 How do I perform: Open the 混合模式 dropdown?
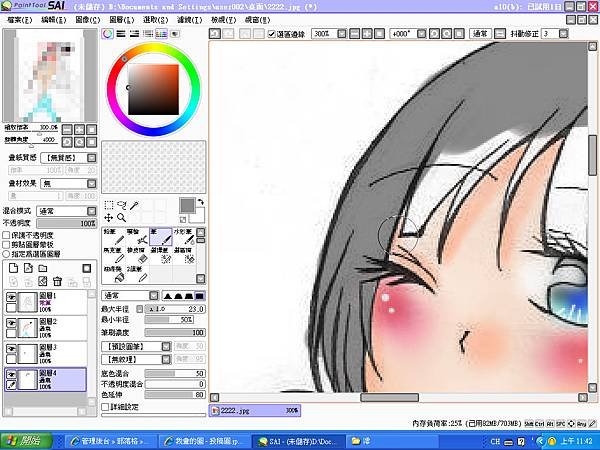coord(91,211)
